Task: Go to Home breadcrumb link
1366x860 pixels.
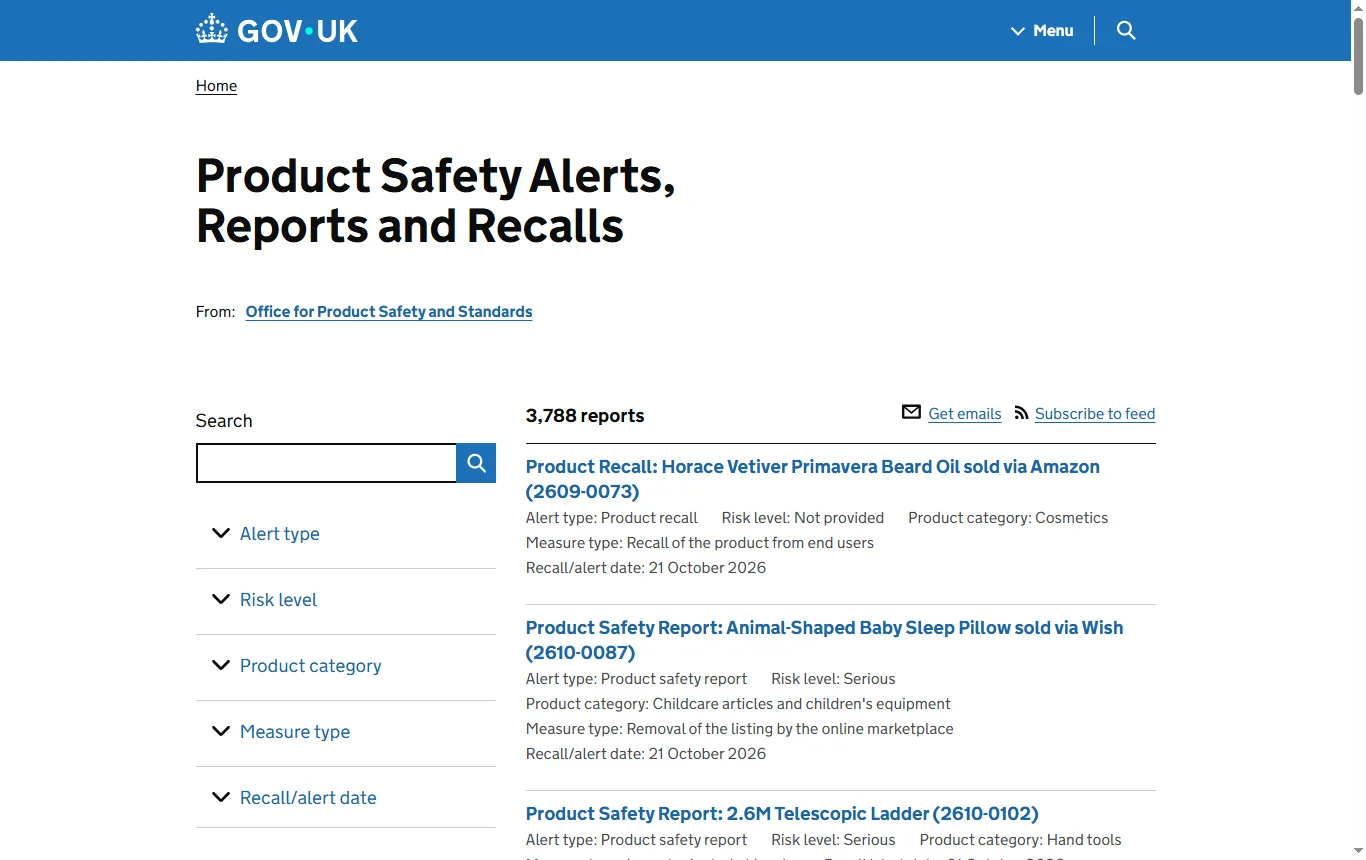Action: coord(216,86)
